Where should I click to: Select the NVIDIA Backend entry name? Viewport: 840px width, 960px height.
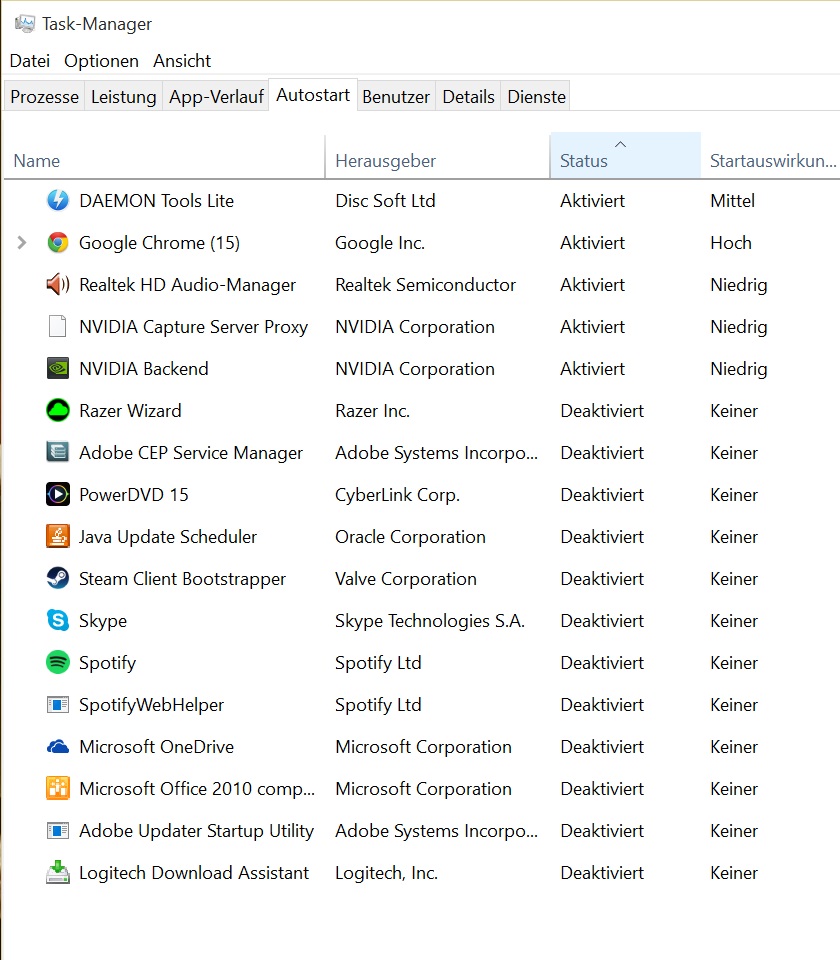pyautogui.click(x=144, y=369)
